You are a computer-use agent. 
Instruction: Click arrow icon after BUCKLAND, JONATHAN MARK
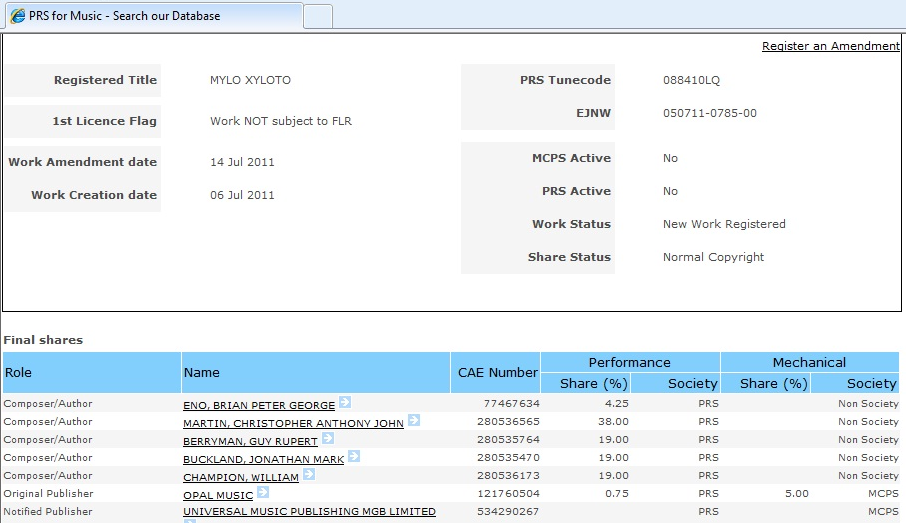pos(354,456)
